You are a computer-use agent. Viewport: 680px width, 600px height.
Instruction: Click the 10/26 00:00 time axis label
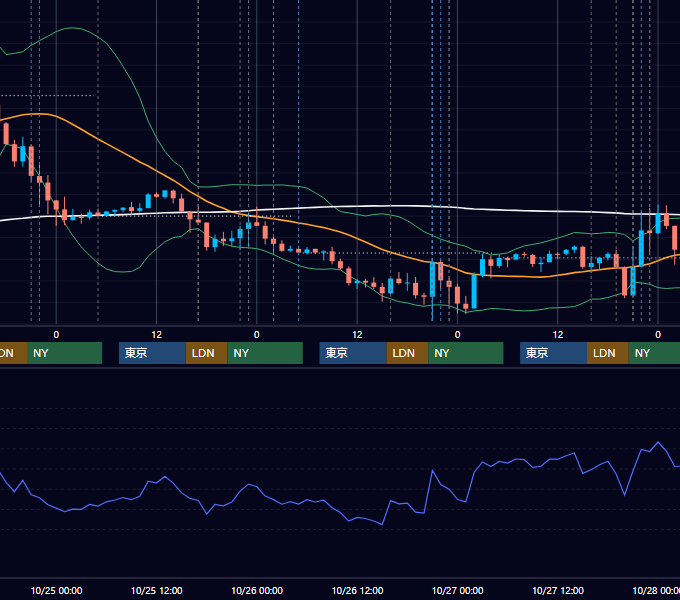[257, 590]
